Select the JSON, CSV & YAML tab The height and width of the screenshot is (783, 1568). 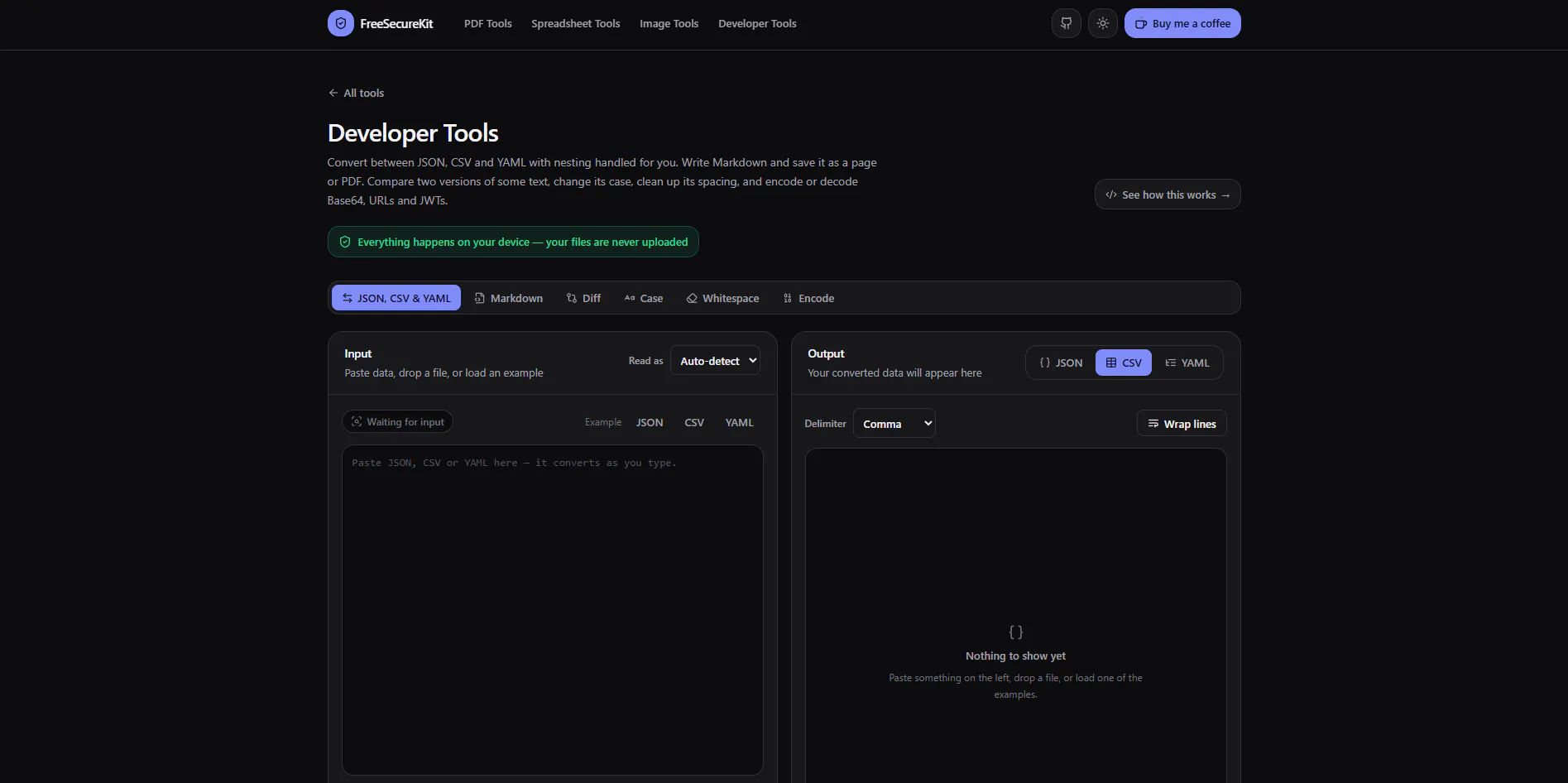396,298
